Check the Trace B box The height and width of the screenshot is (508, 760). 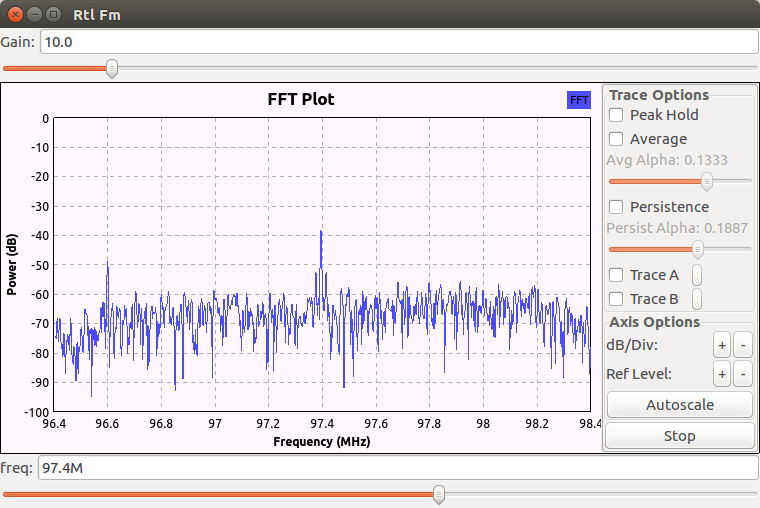(616, 299)
